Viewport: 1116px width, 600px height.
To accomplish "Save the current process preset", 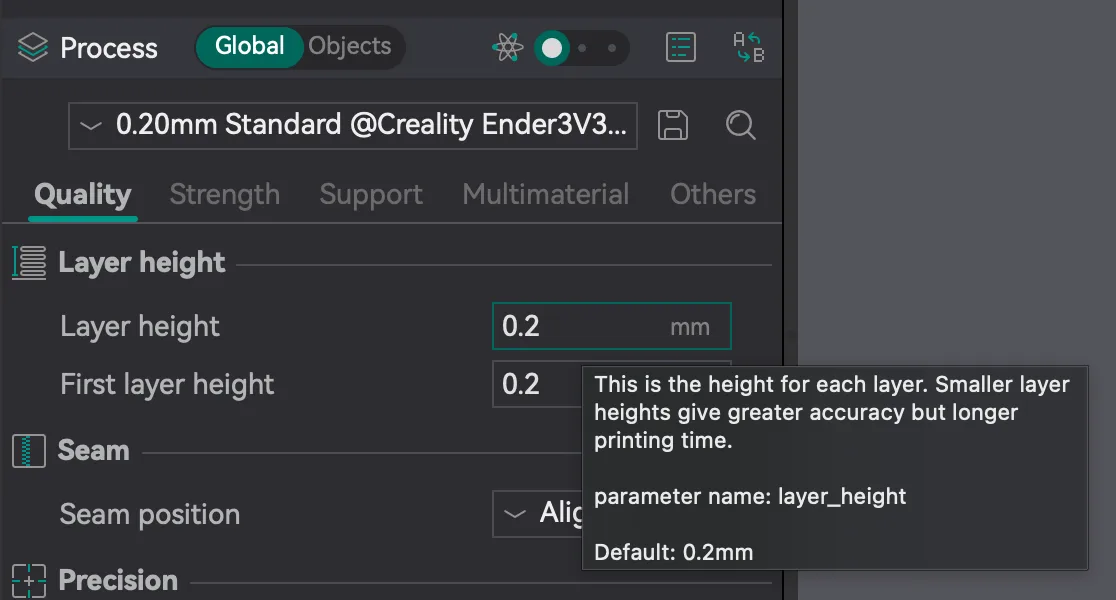I will pos(673,125).
